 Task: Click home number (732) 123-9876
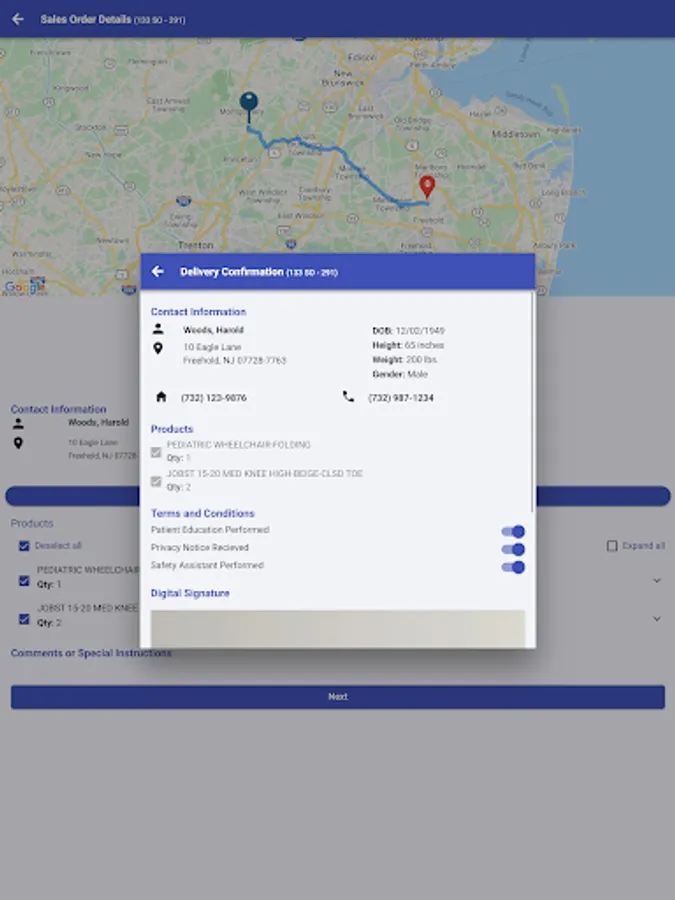(214, 397)
